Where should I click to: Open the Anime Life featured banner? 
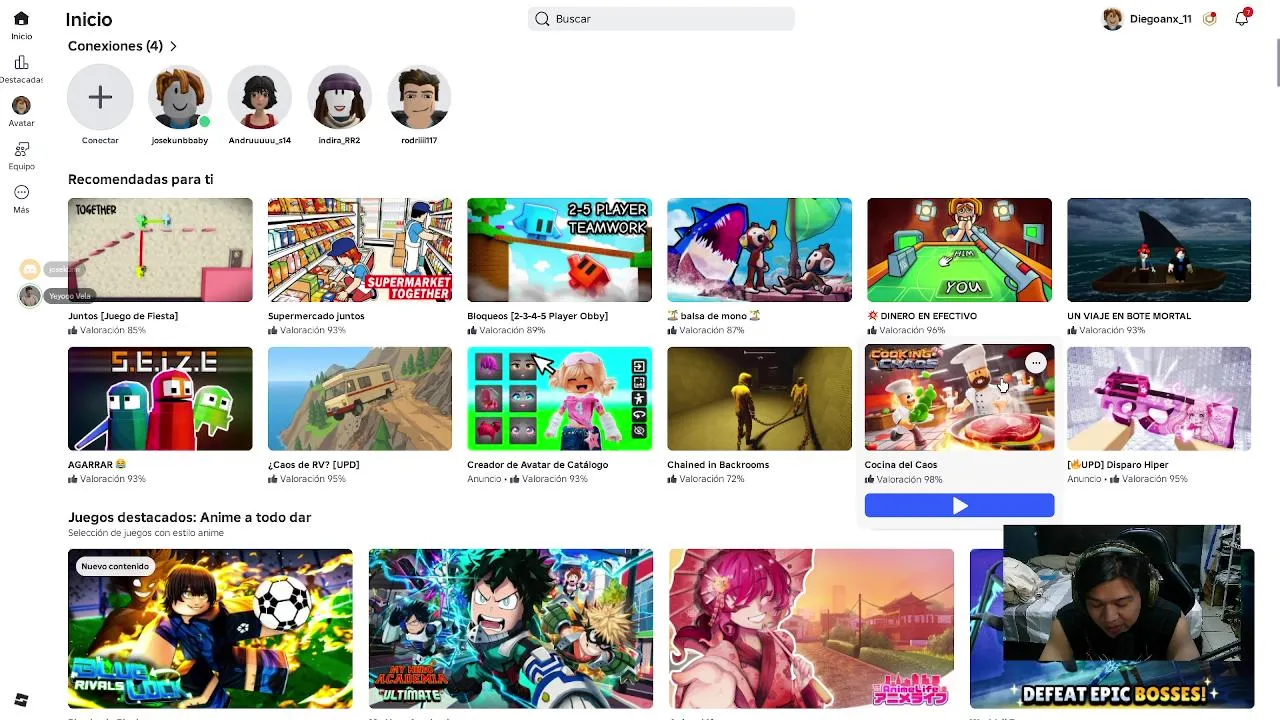pyautogui.click(x=811, y=629)
